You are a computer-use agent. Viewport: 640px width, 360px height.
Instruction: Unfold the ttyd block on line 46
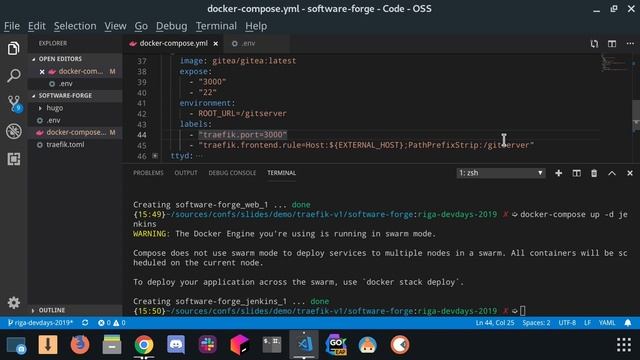click(155, 156)
